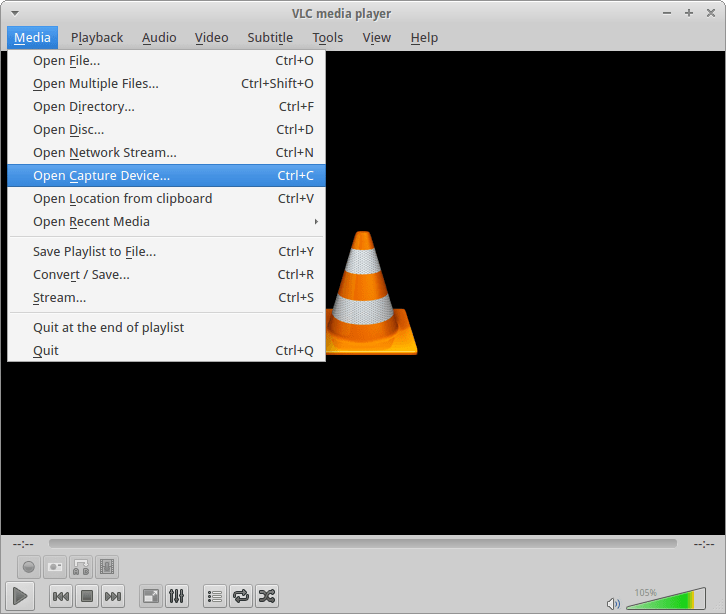
Task: Toggle the playlist icon
Action: tap(215, 596)
